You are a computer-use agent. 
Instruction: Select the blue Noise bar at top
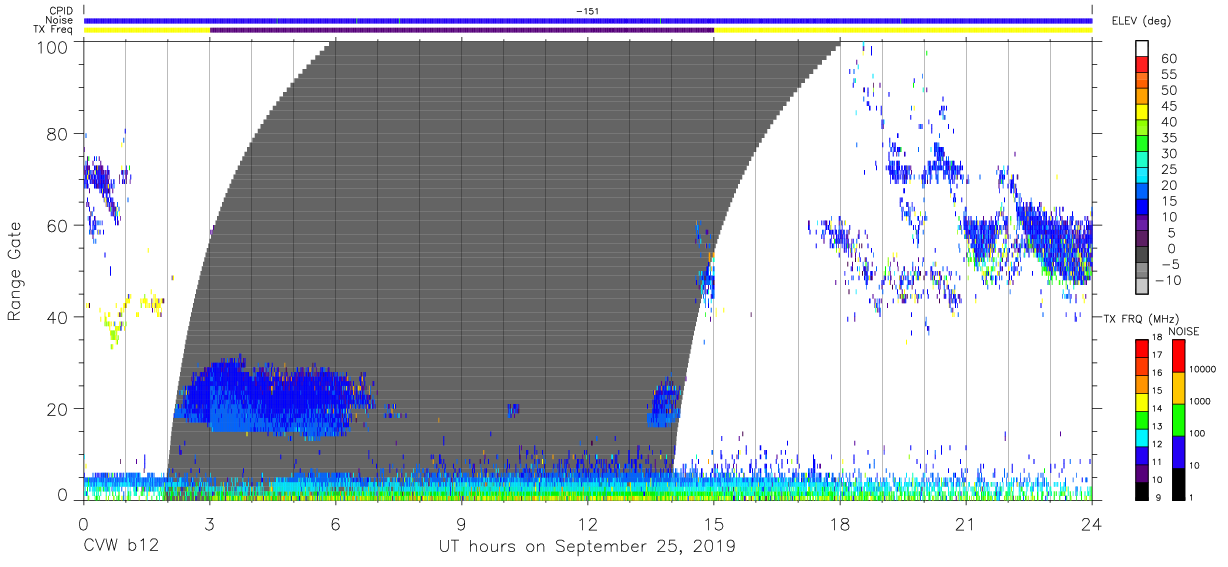588,20
